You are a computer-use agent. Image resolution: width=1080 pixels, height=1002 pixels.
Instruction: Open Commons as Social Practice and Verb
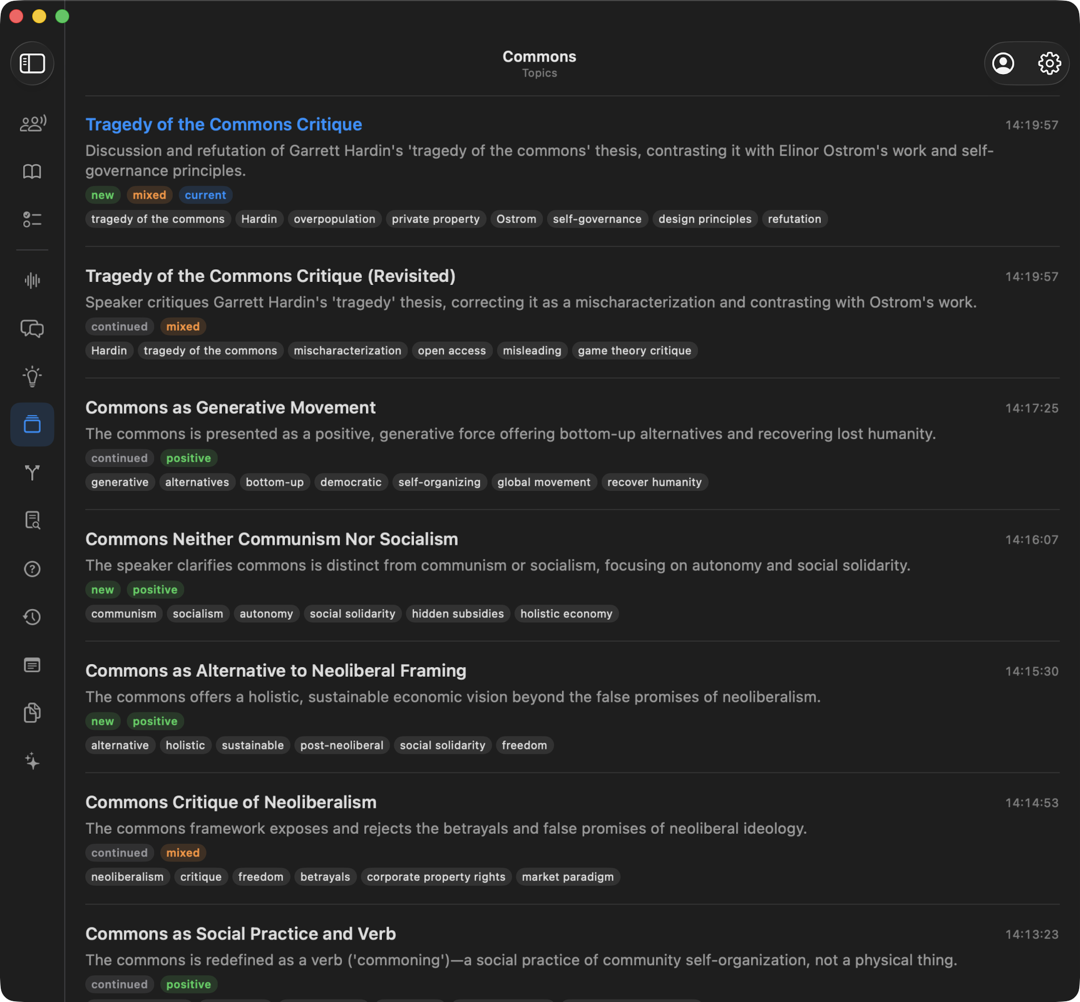point(240,934)
